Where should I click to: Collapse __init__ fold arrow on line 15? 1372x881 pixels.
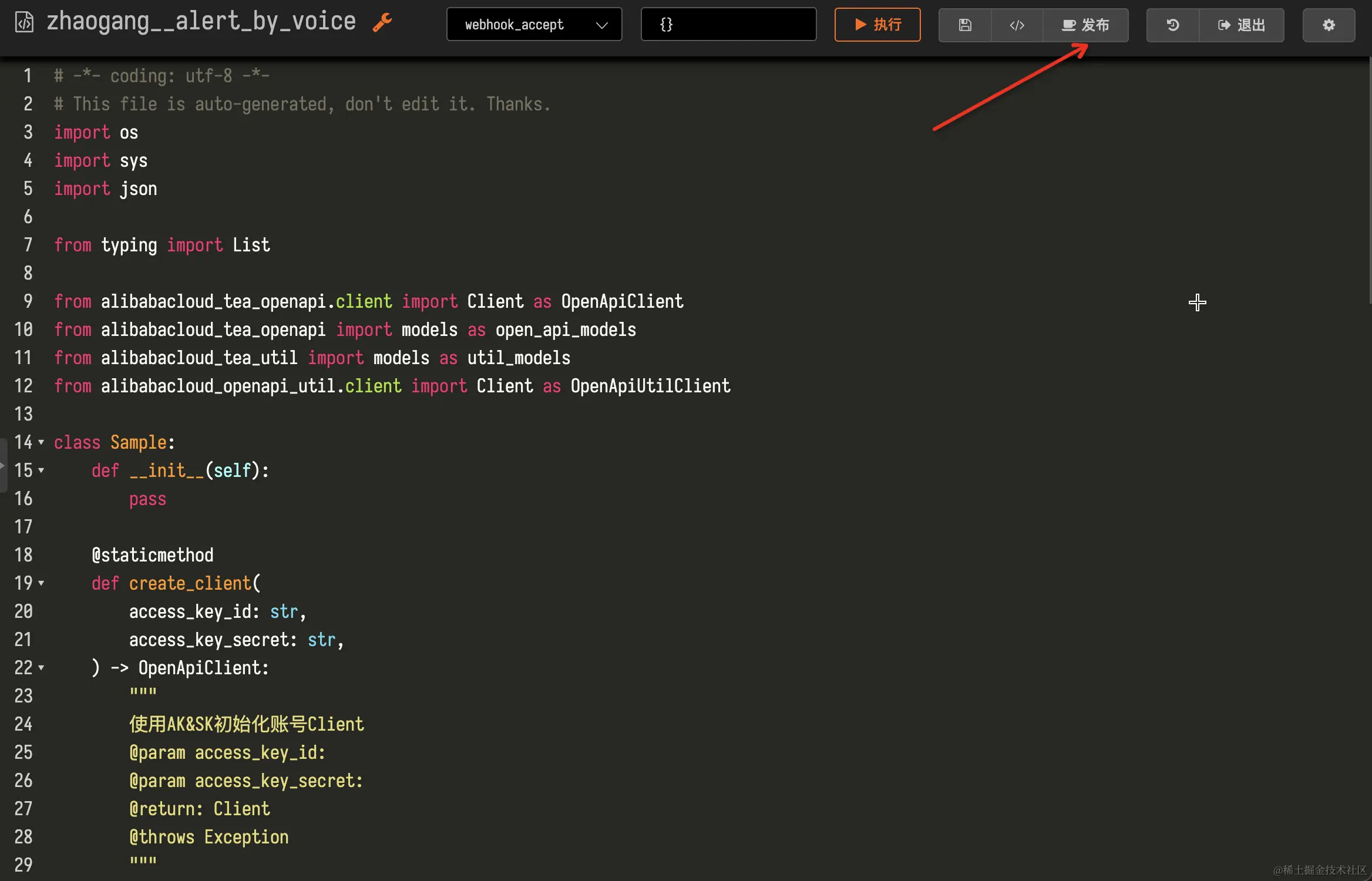(41, 470)
